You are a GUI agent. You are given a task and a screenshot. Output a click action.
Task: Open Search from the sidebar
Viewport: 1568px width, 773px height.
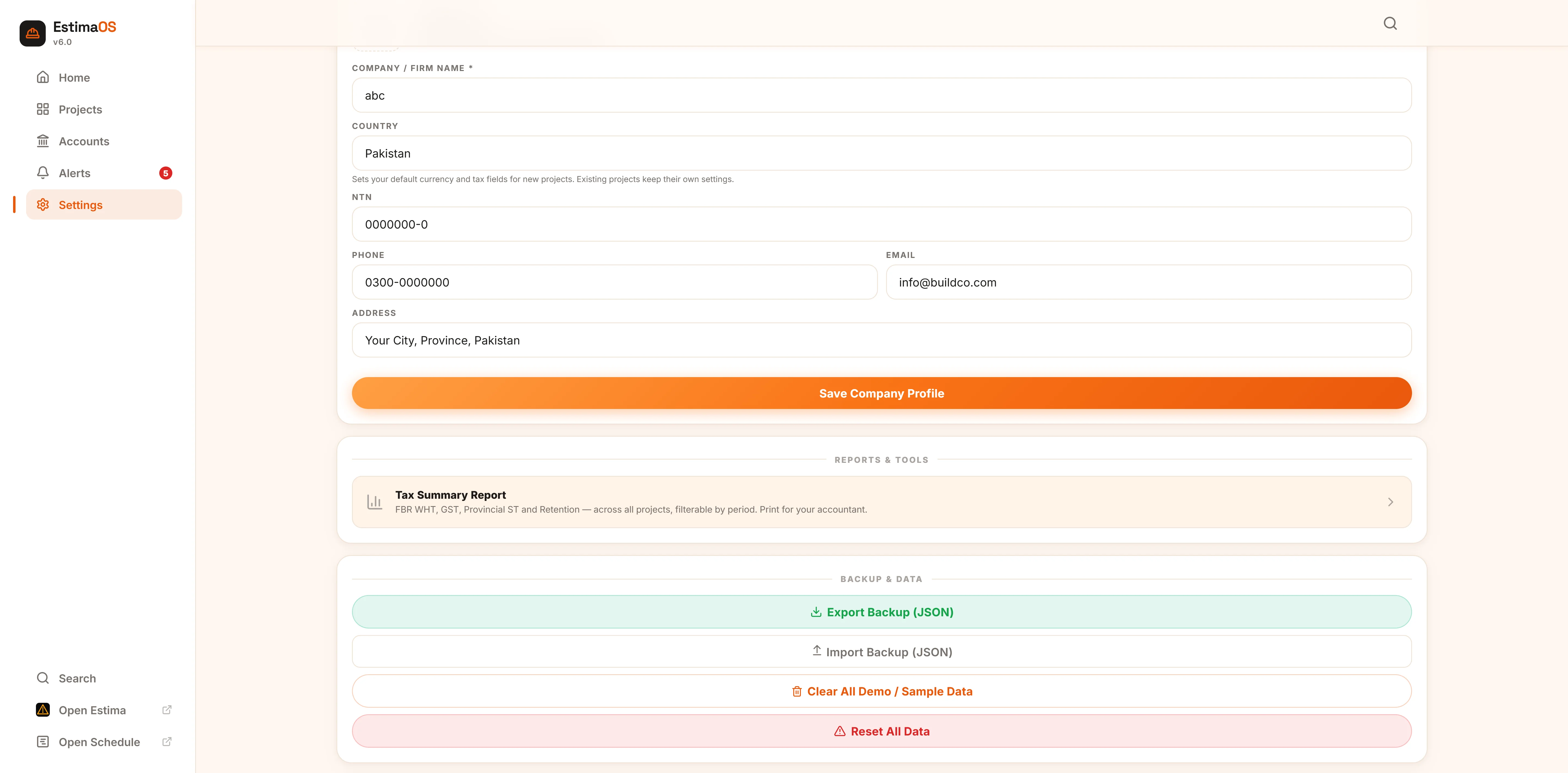(x=104, y=678)
